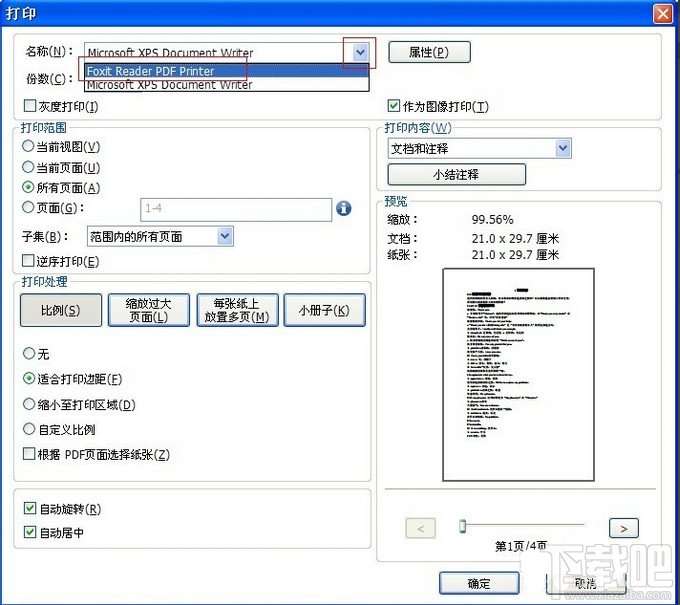Select 缩小至打印区域(D) radio option

pyautogui.click(x=29, y=404)
